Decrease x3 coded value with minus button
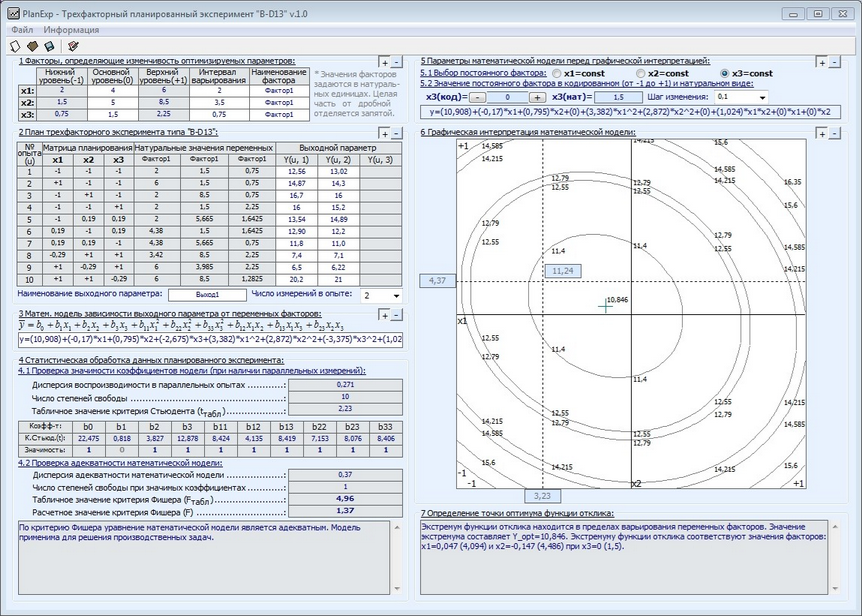This screenshot has height=616, width=862. pos(478,97)
